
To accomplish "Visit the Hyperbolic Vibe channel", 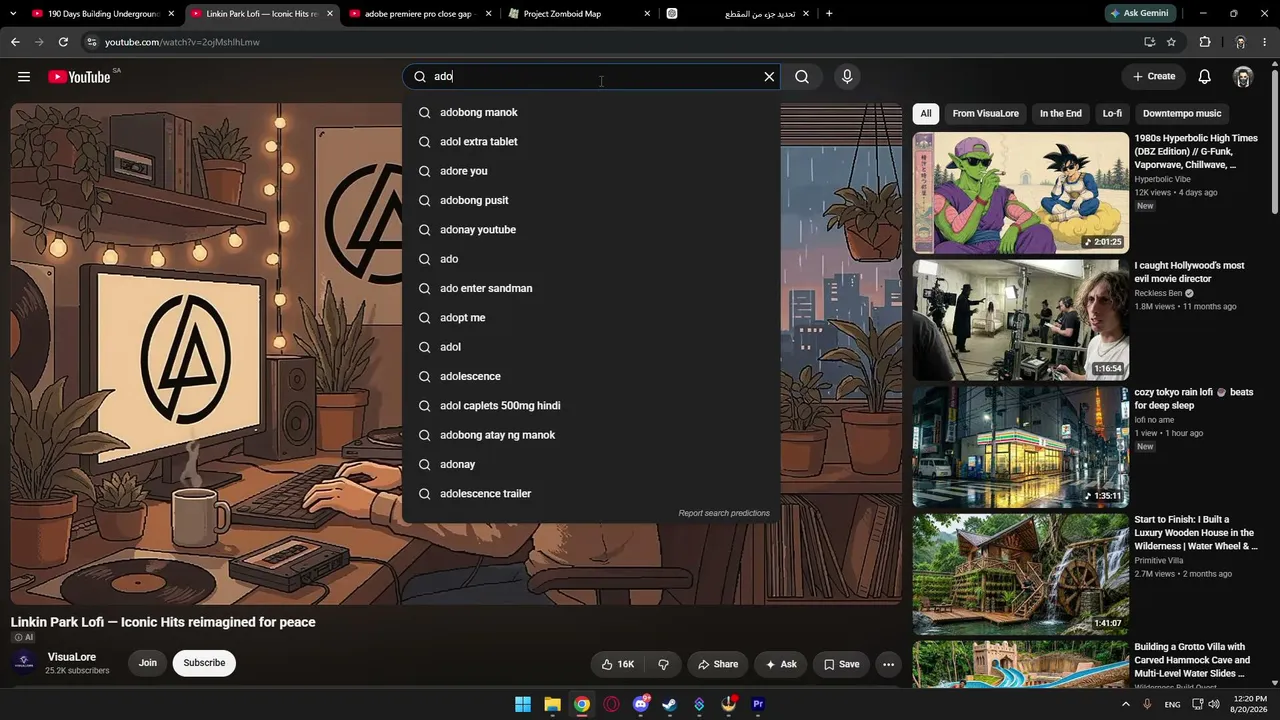I will [1162, 179].
